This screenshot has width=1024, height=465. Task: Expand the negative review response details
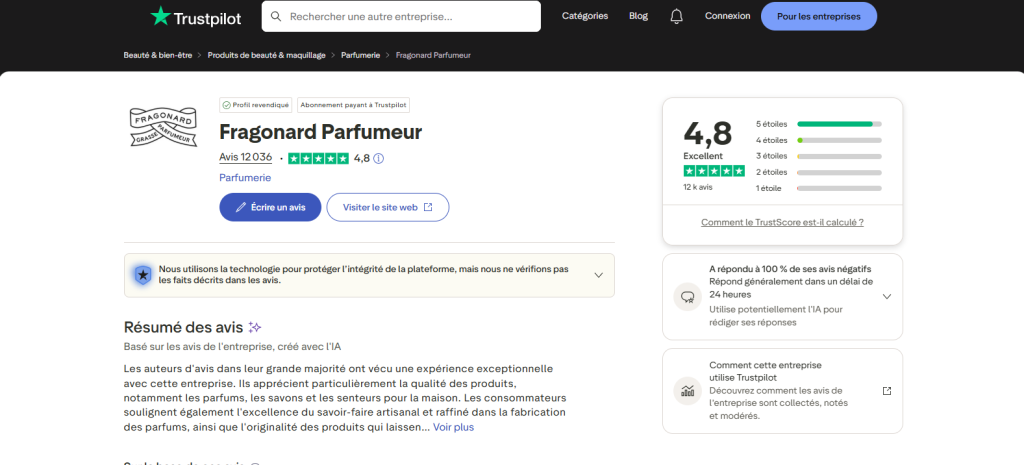(x=886, y=296)
